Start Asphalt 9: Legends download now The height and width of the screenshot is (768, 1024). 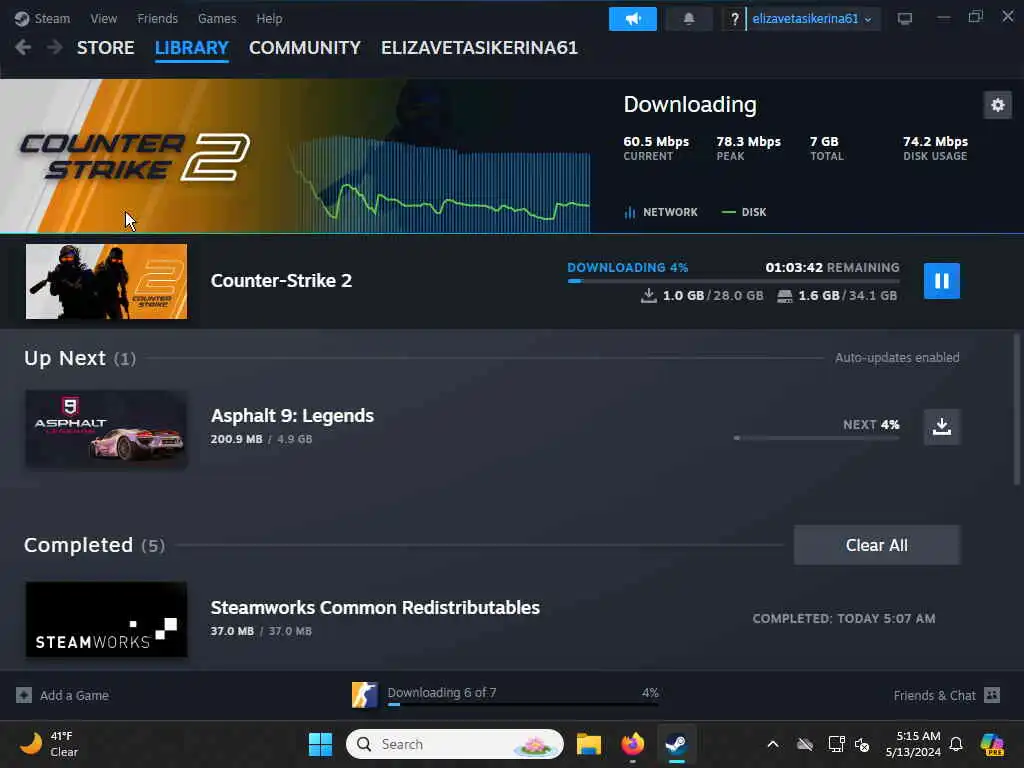pyautogui.click(x=941, y=426)
